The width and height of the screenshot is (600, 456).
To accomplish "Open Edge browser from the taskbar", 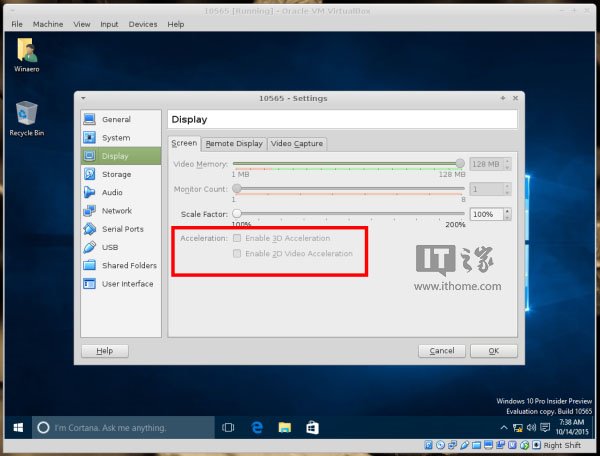I will click(x=256, y=427).
